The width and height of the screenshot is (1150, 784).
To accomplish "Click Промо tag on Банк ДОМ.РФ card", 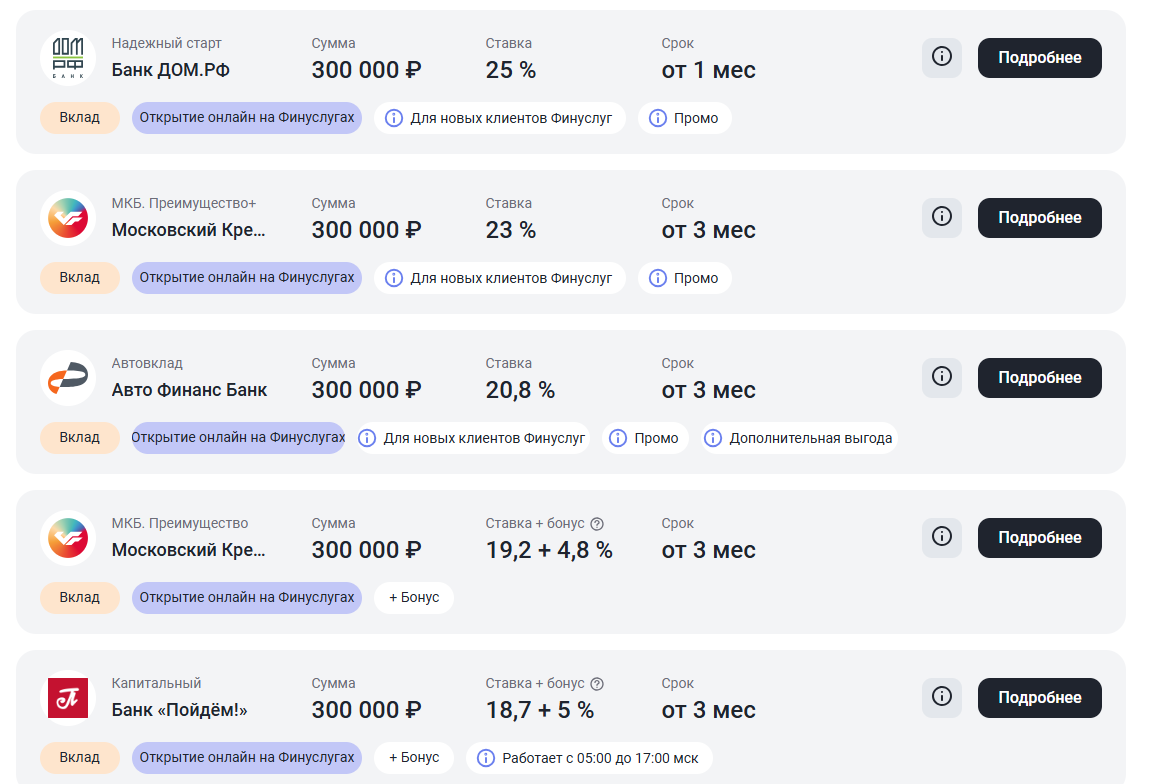I will (x=685, y=118).
